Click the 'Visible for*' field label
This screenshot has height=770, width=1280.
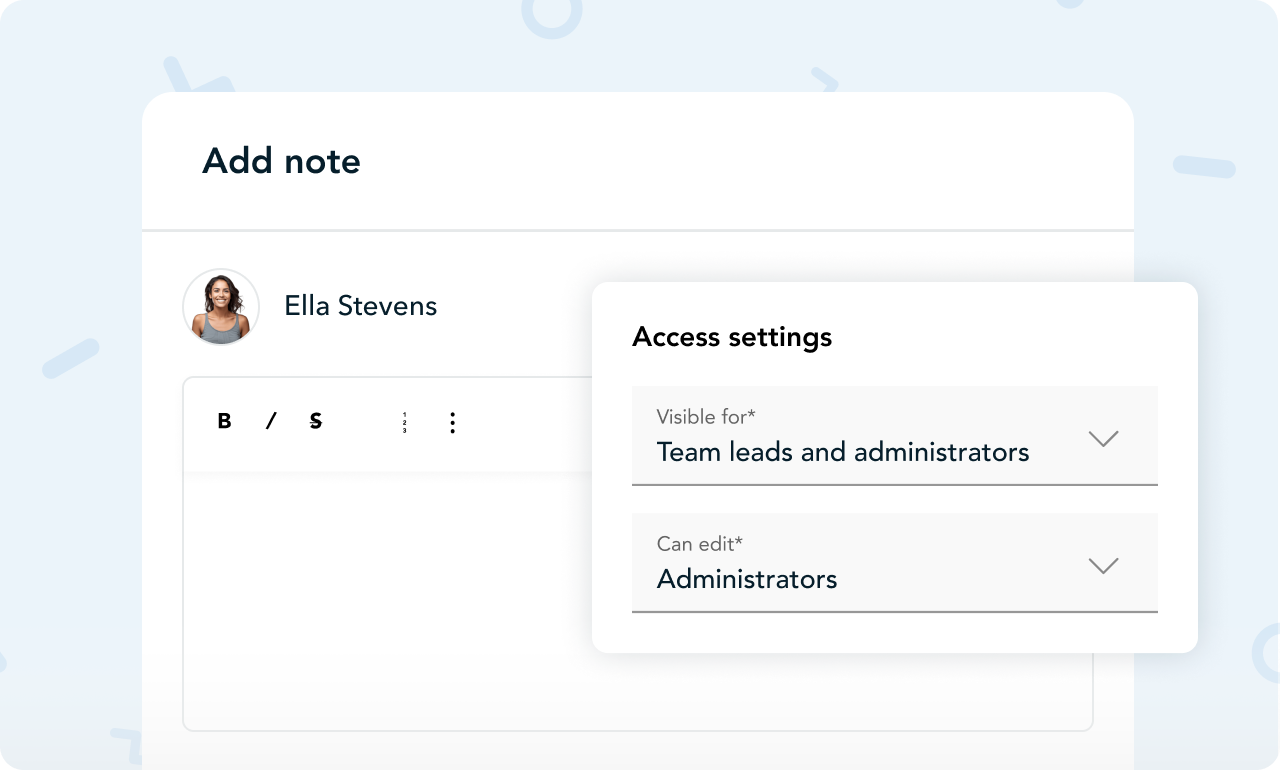click(705, 417)
